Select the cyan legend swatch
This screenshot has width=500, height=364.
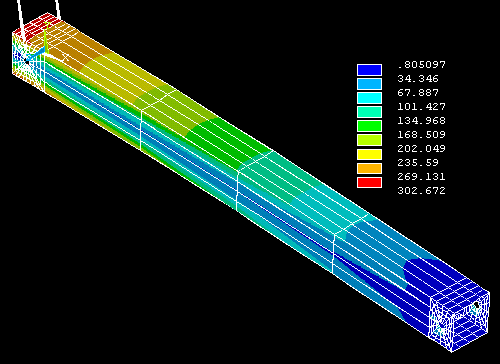click(x=369, y=98)
